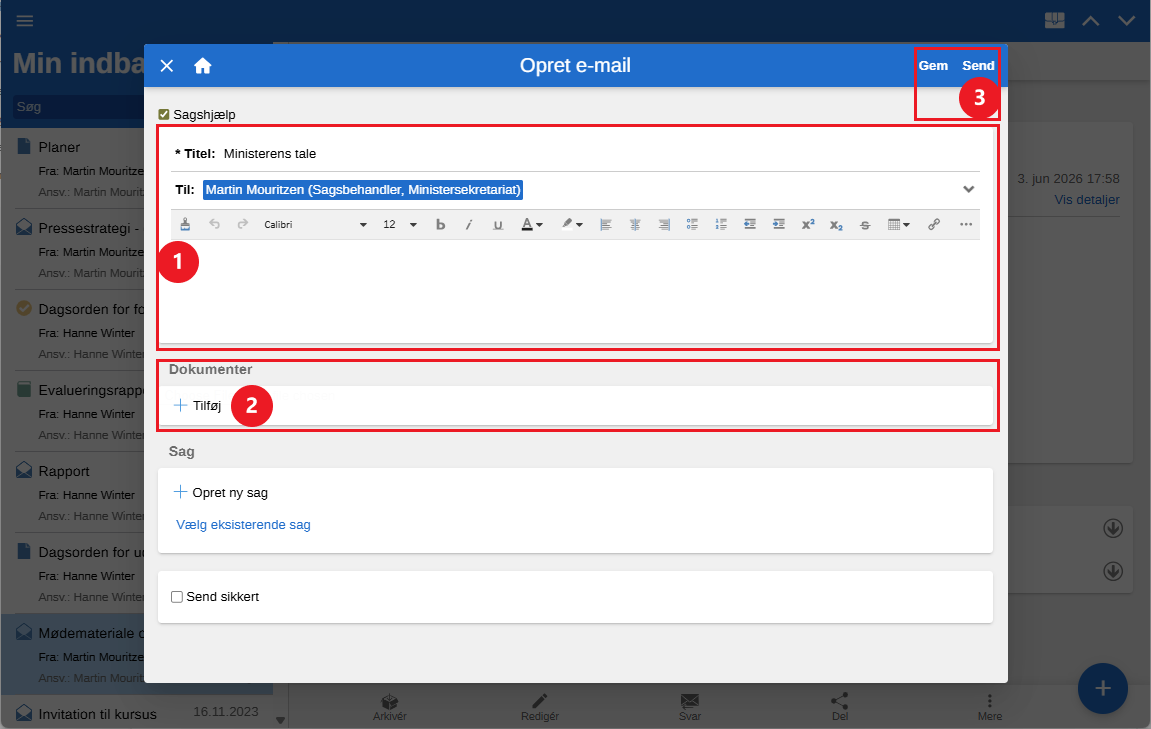Go to previous item with up chevron
1151x729 pixels.
(1091, 21)
